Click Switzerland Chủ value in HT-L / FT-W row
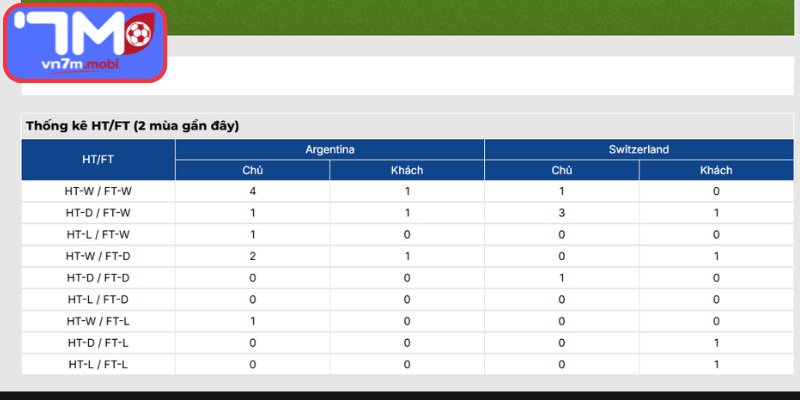This screenshot has height=400, width=800. point(562,235)
